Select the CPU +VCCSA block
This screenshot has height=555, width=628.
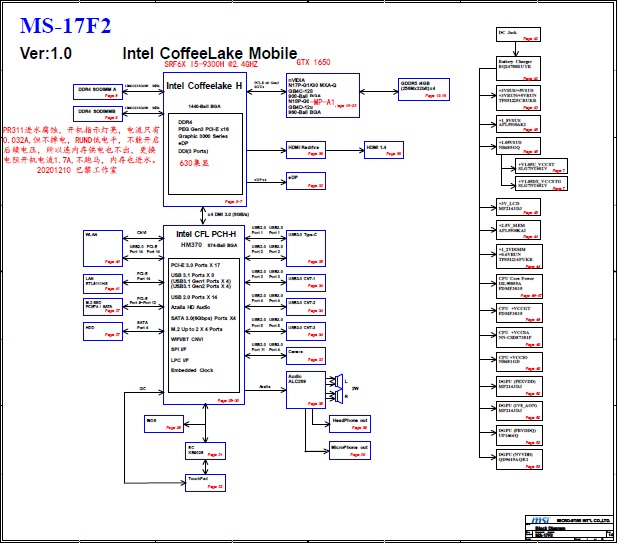tap(519, 338)
